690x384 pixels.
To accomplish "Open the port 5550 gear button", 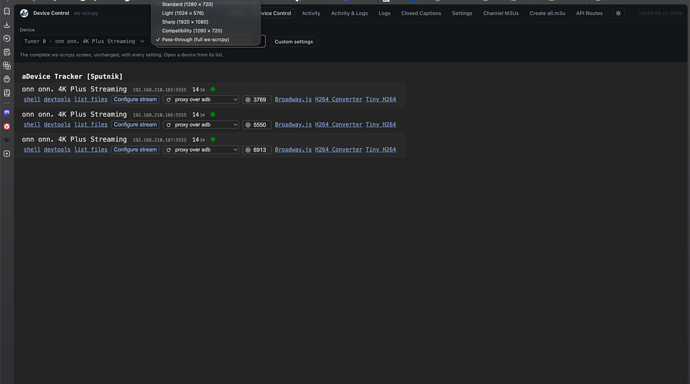I will 256,125.
